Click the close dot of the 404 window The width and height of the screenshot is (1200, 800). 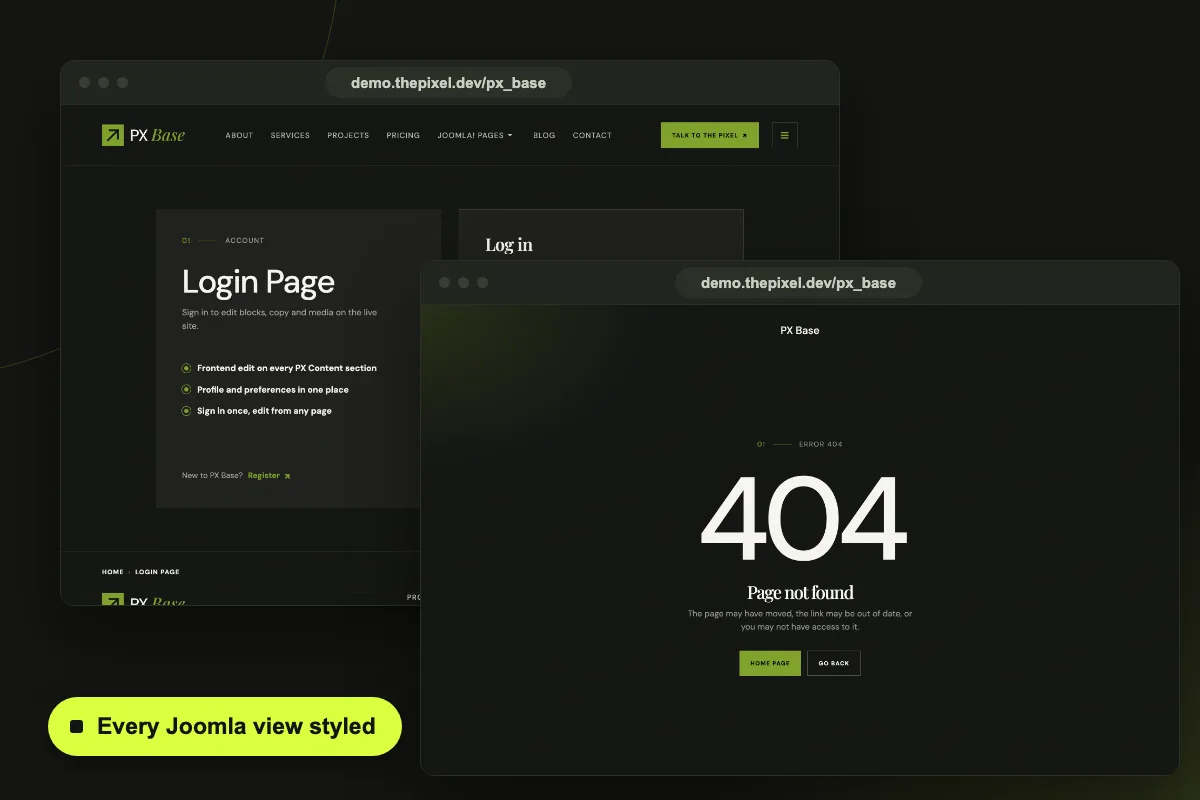point(445,283)
